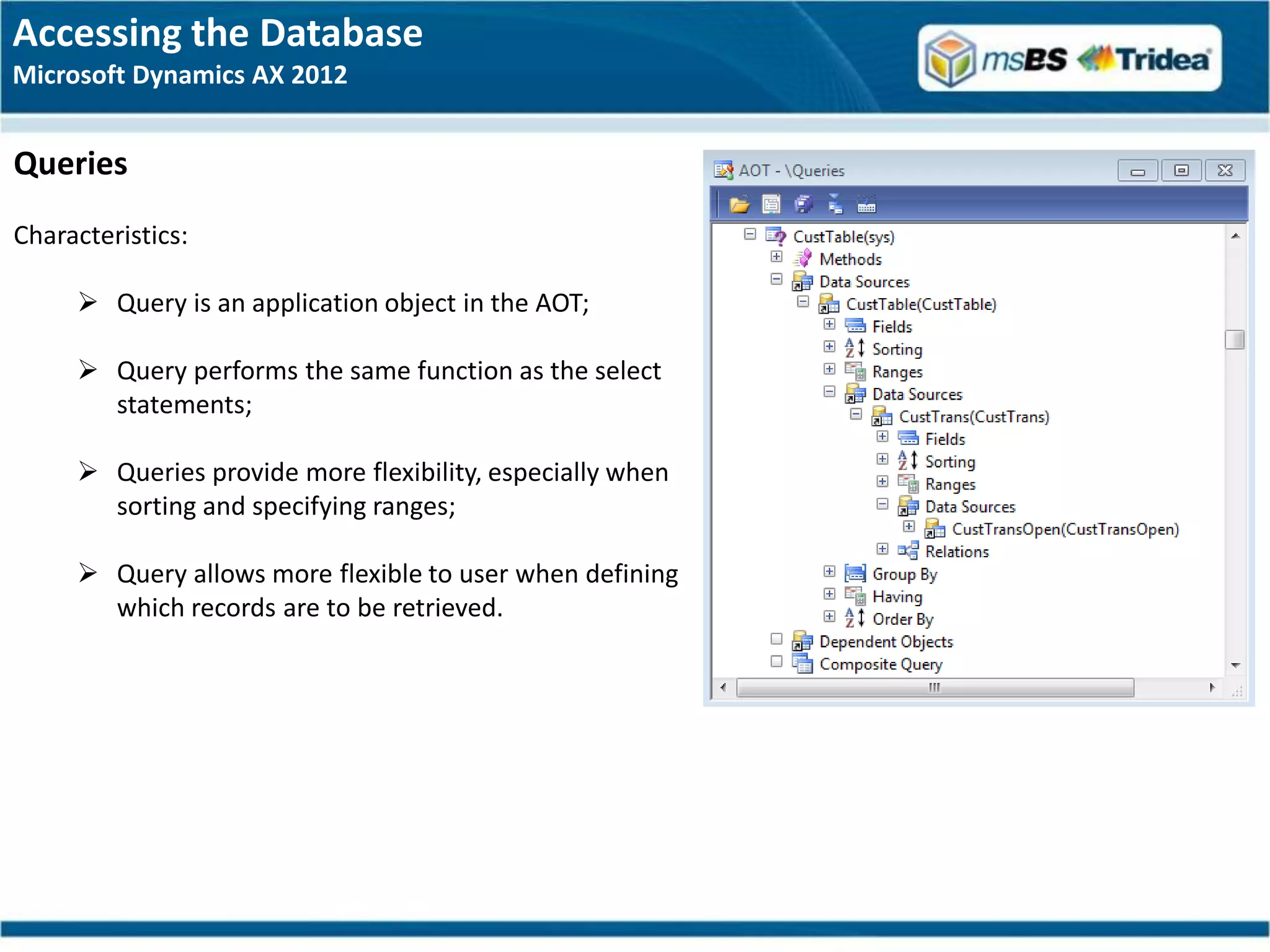1270x952 pixels.
Task: Click the Order By A-Z icon
Action: (855, 619)
